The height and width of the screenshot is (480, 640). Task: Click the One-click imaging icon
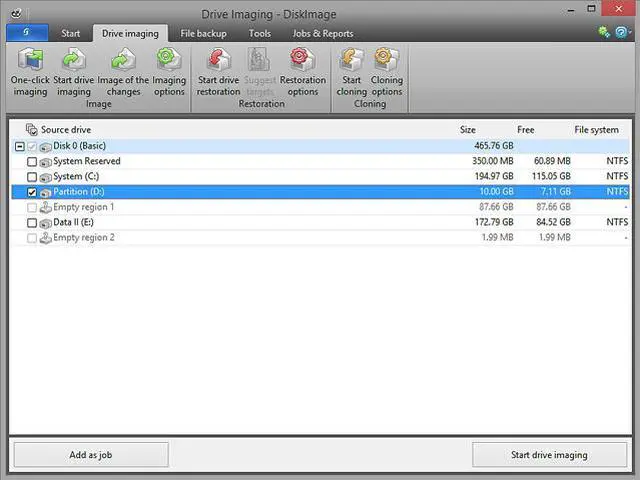30,61
